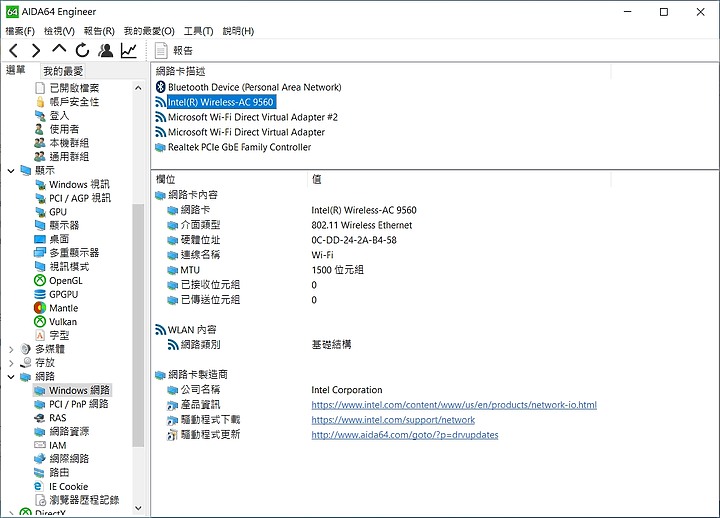This screenshot has height=518, width=720.
Task: Select 已開啟檔案 in the tree
Action: point(67,88)
